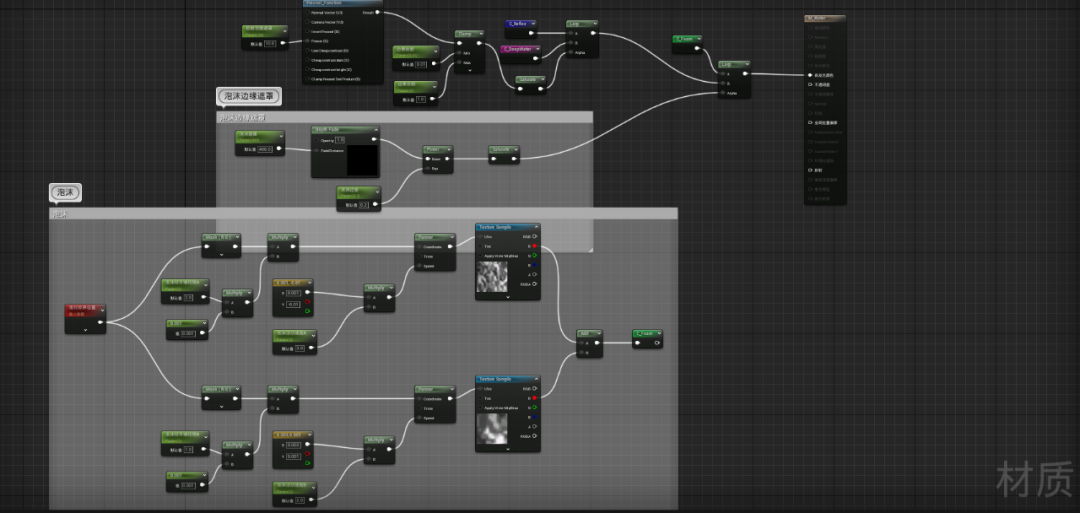
Task: Select the Depth Fade node title
Action: [345, 129]
